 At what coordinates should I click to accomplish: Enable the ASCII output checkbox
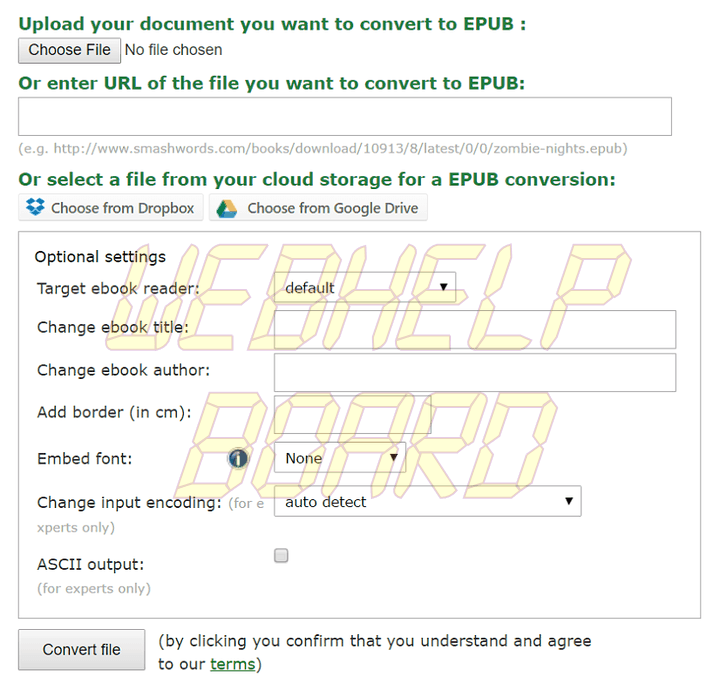(x=281, y=555)
